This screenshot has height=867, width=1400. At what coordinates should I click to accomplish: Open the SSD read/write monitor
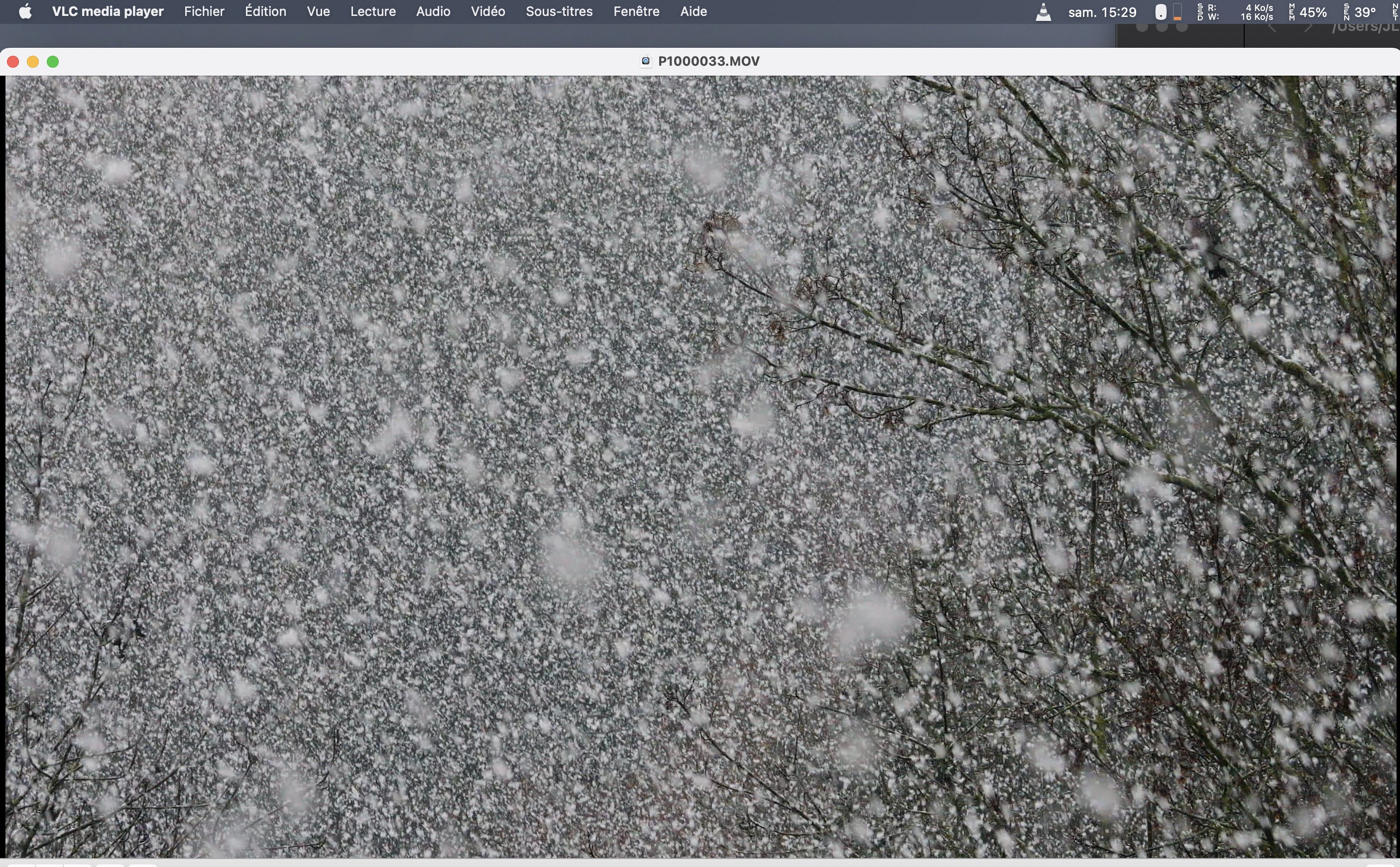tap(1235, 12)
